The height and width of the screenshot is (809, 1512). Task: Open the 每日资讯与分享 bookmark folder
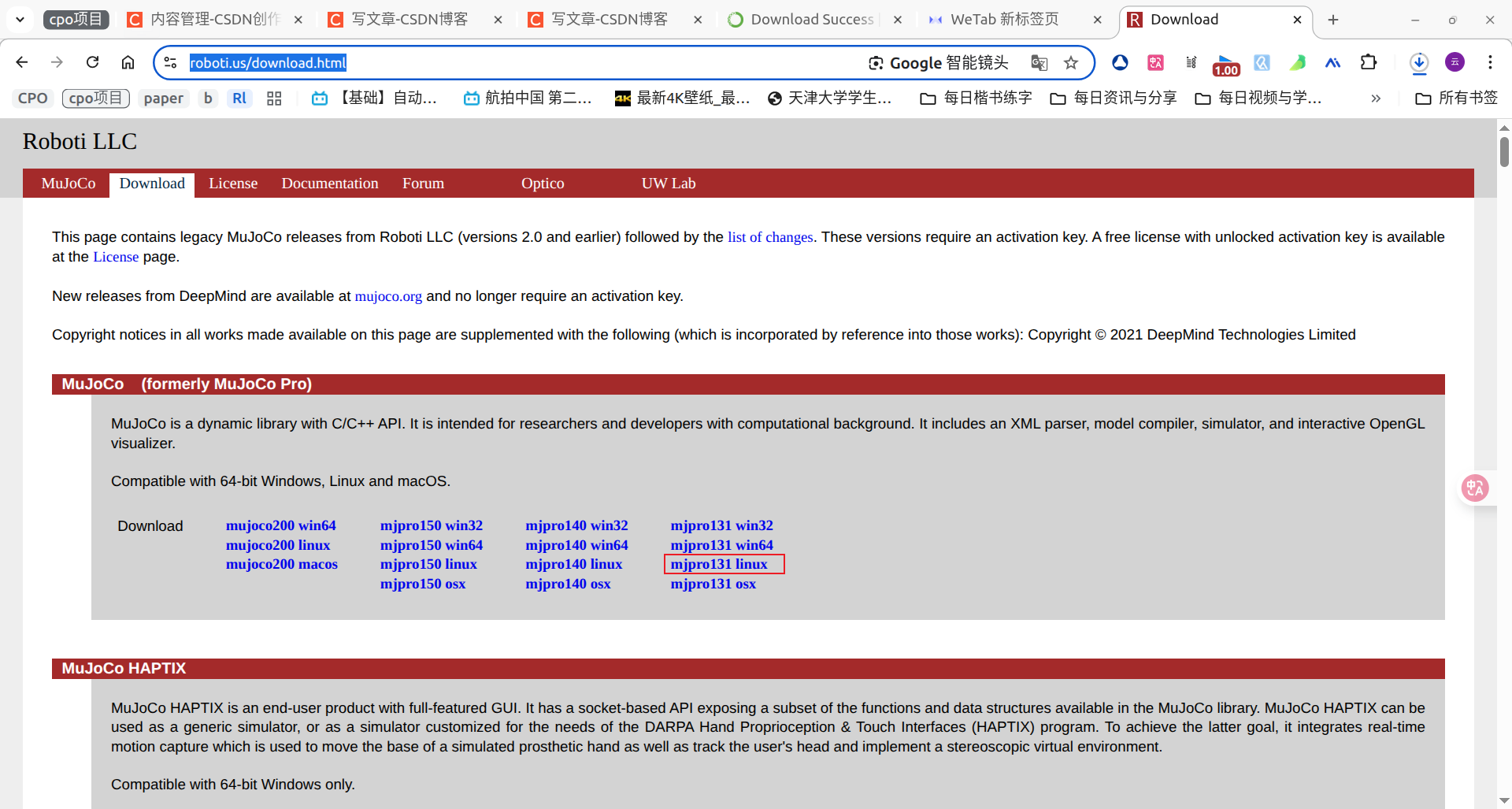[1114, 98]
